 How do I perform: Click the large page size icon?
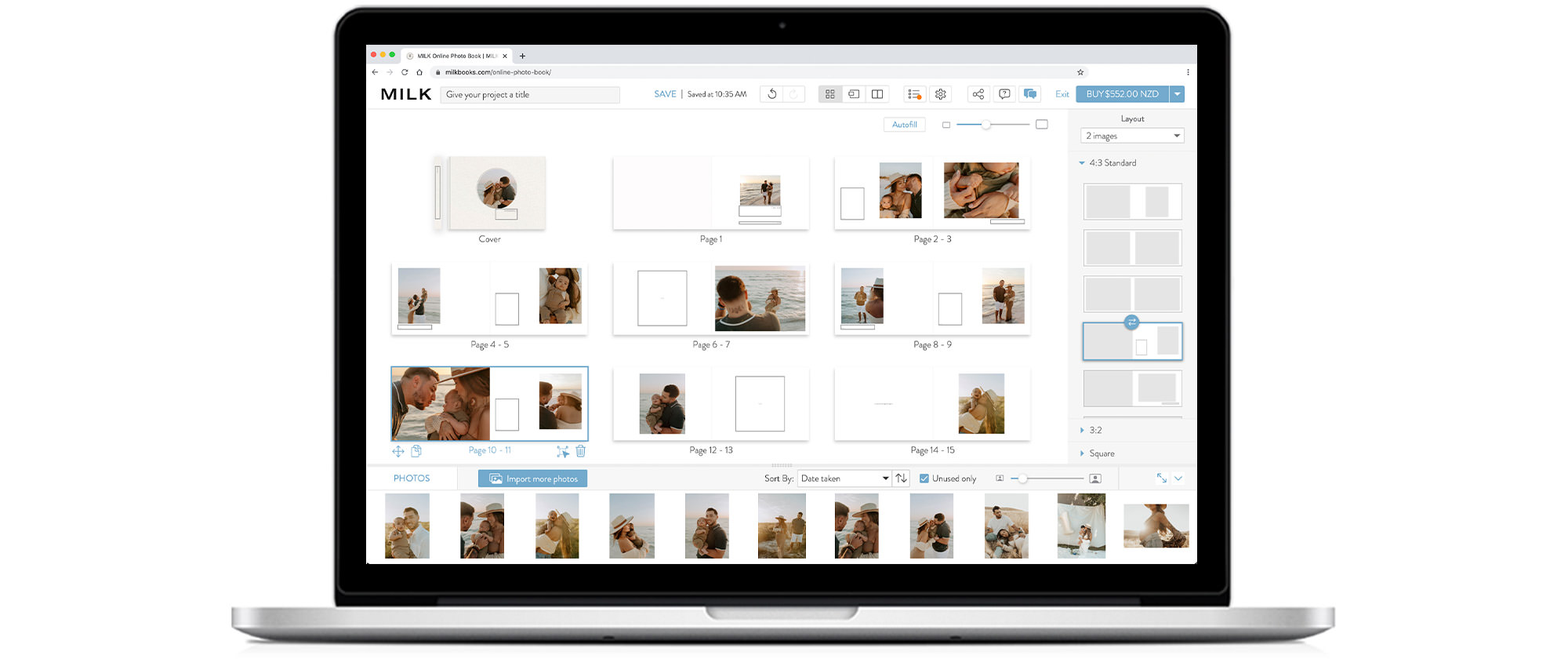point(1042,125)
